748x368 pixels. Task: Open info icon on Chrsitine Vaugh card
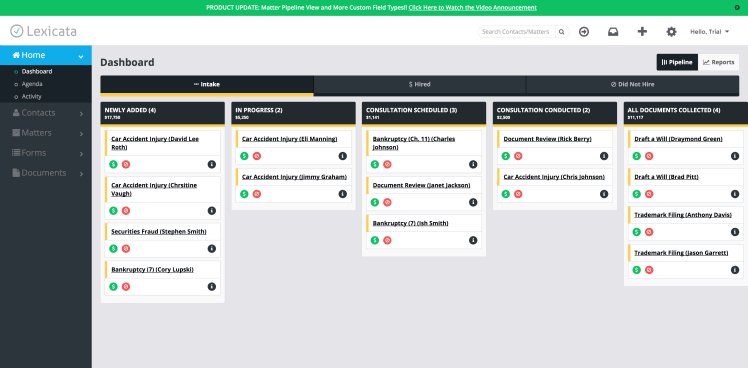[x=212, y=210]
